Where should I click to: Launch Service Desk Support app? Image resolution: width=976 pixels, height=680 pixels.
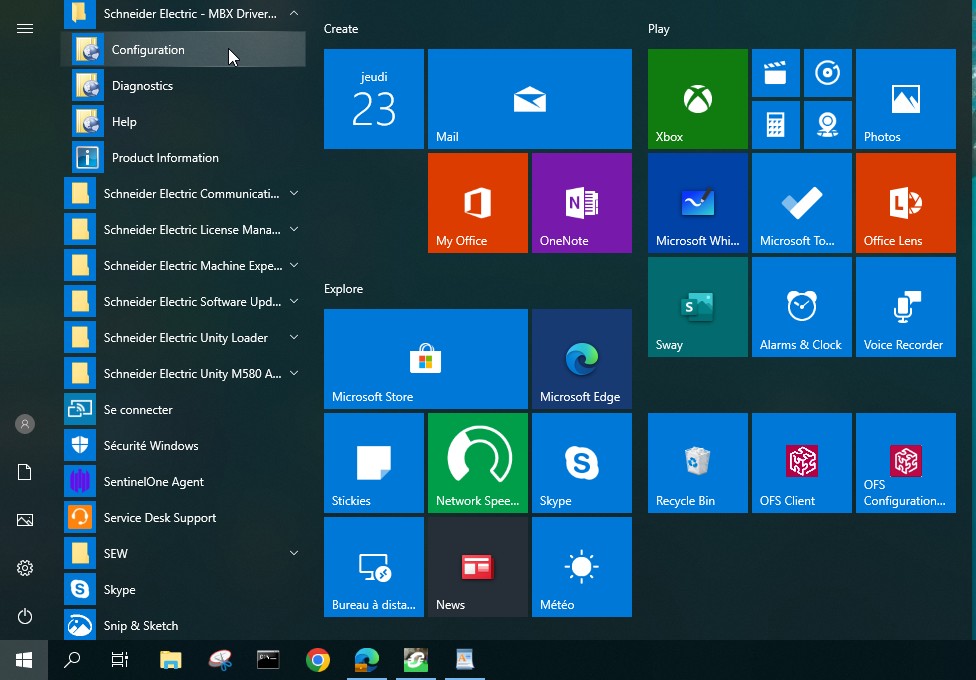click(x=184, y=518)
